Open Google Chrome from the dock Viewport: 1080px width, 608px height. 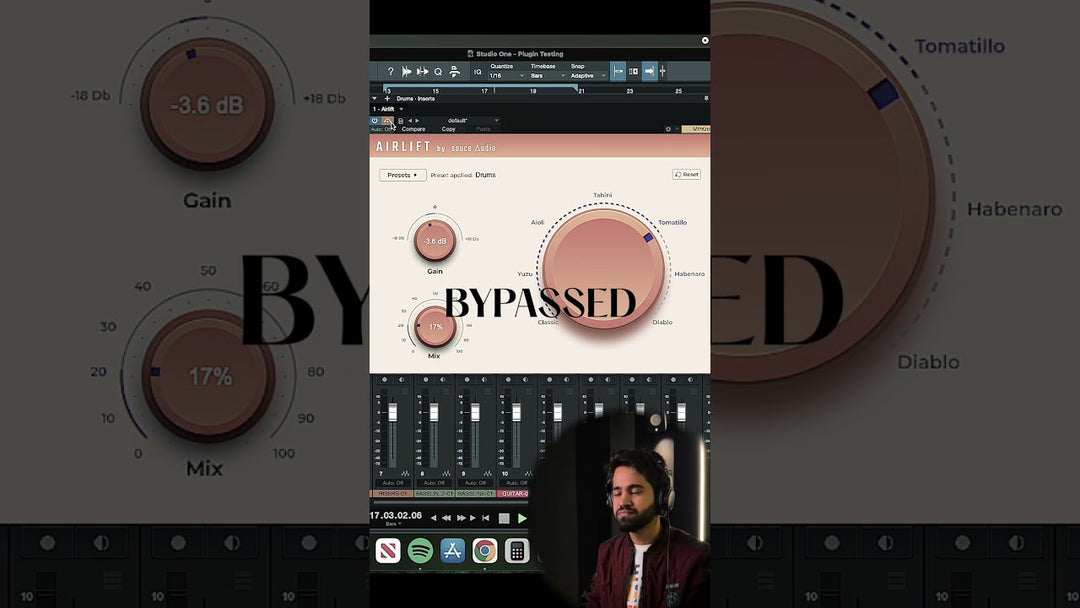click(x=484, y=551)
